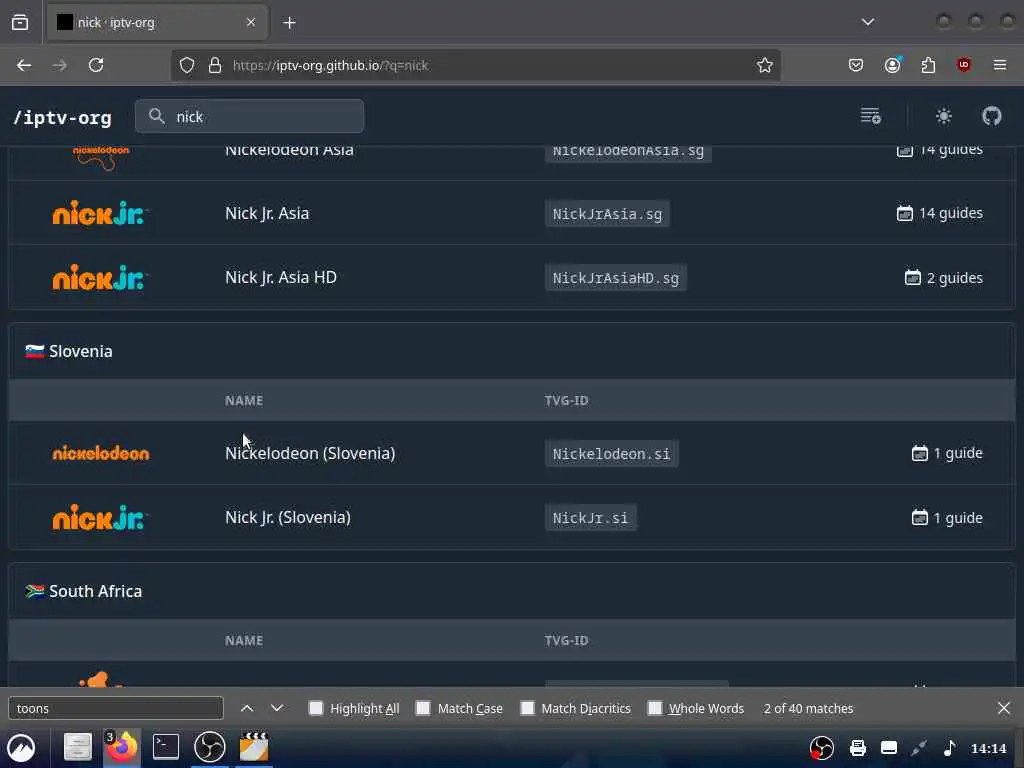1024x768 pixels.
Task: Save page to Pocket
Action: point(856,65)
